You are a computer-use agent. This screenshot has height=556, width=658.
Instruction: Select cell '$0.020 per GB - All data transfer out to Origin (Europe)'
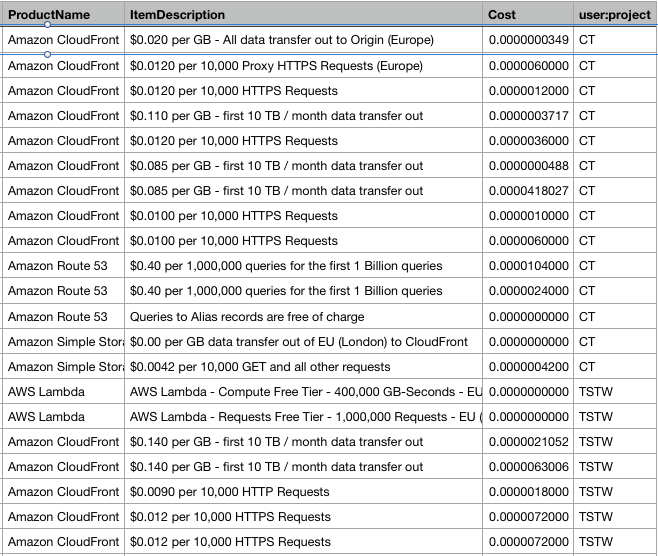pyautogui.click(x=303, y=40)
